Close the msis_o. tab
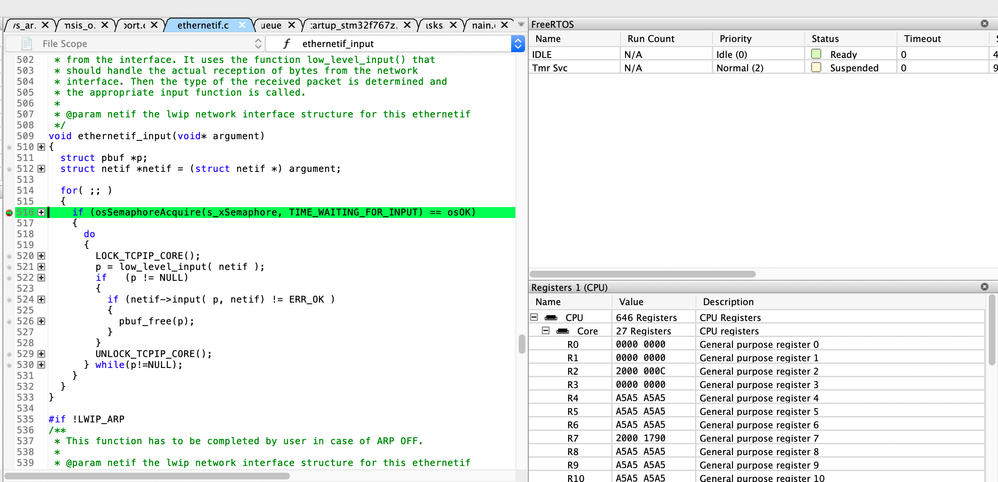Screen dimensions: 998x482 (x=105, y=25)
